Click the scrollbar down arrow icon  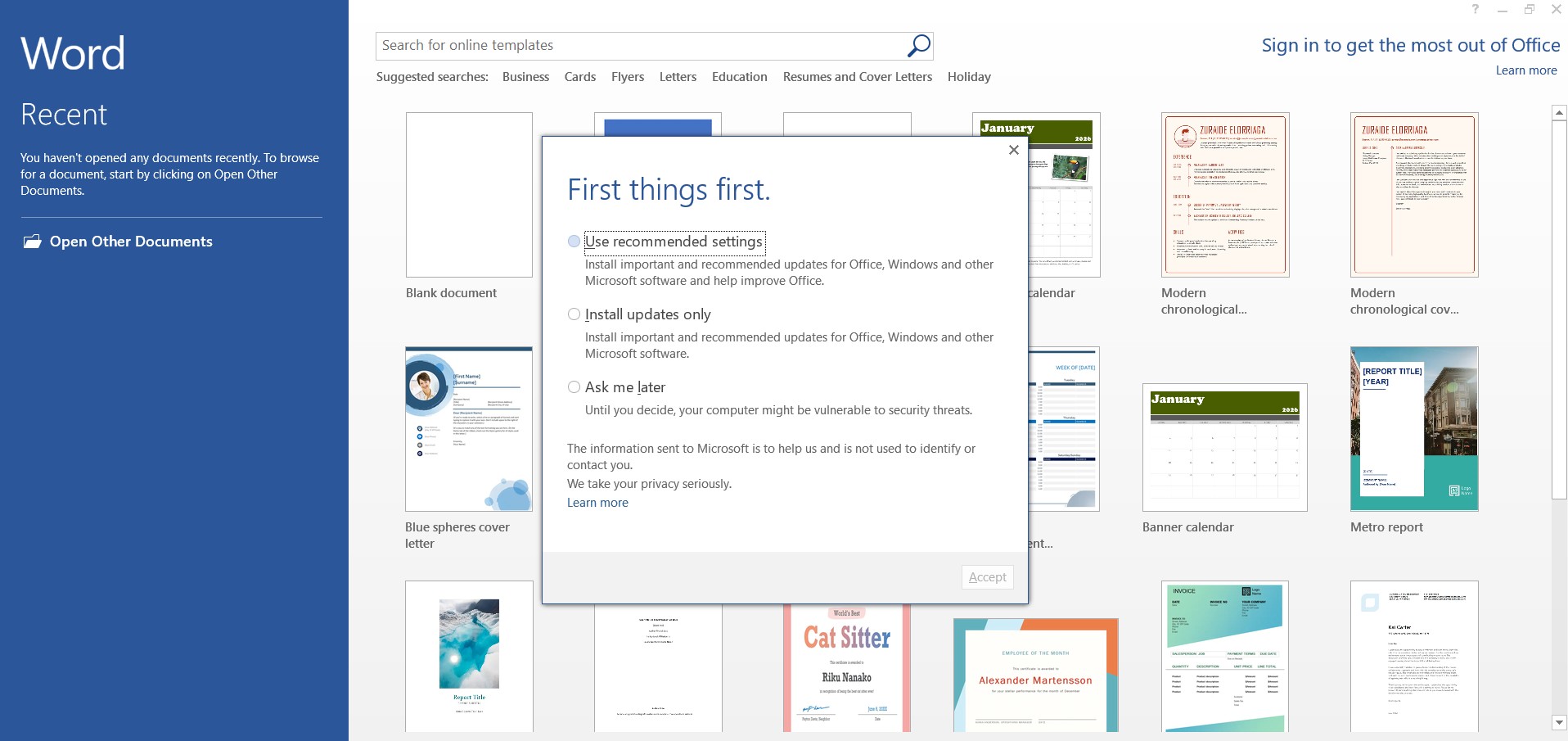point(1558,724)
